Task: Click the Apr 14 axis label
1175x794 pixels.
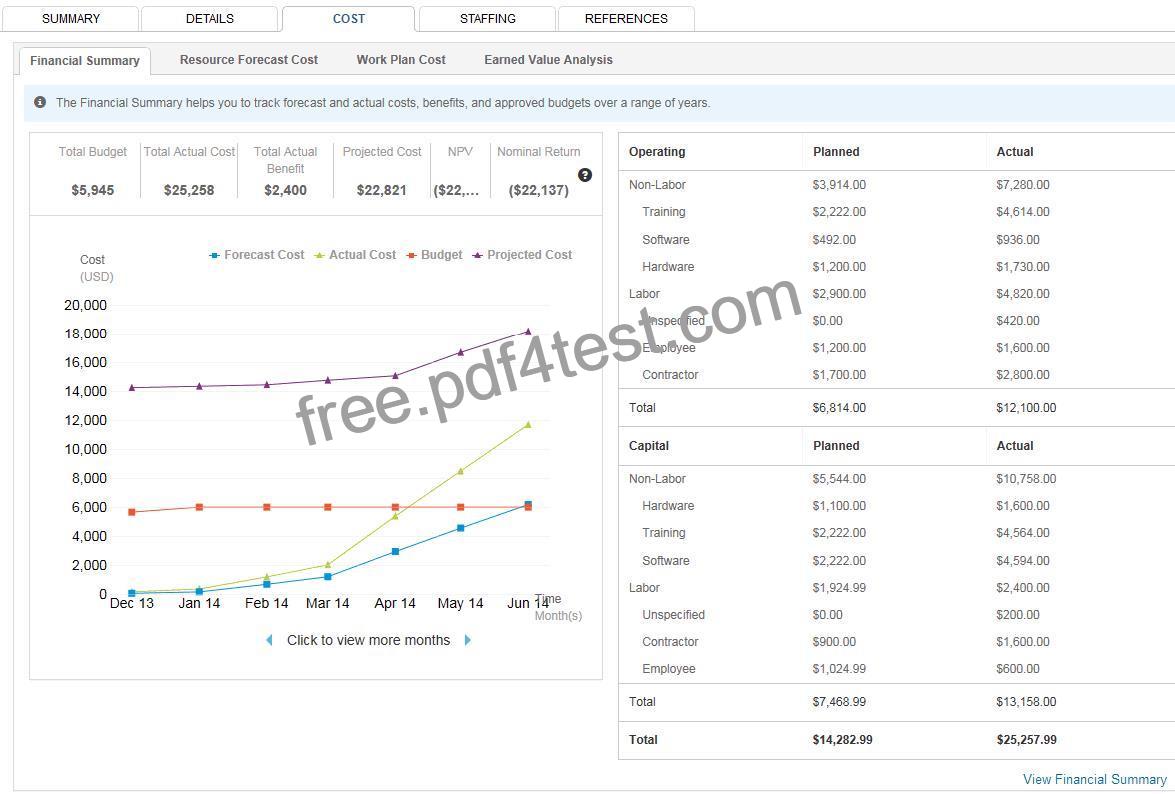Action: coord(395,603)
